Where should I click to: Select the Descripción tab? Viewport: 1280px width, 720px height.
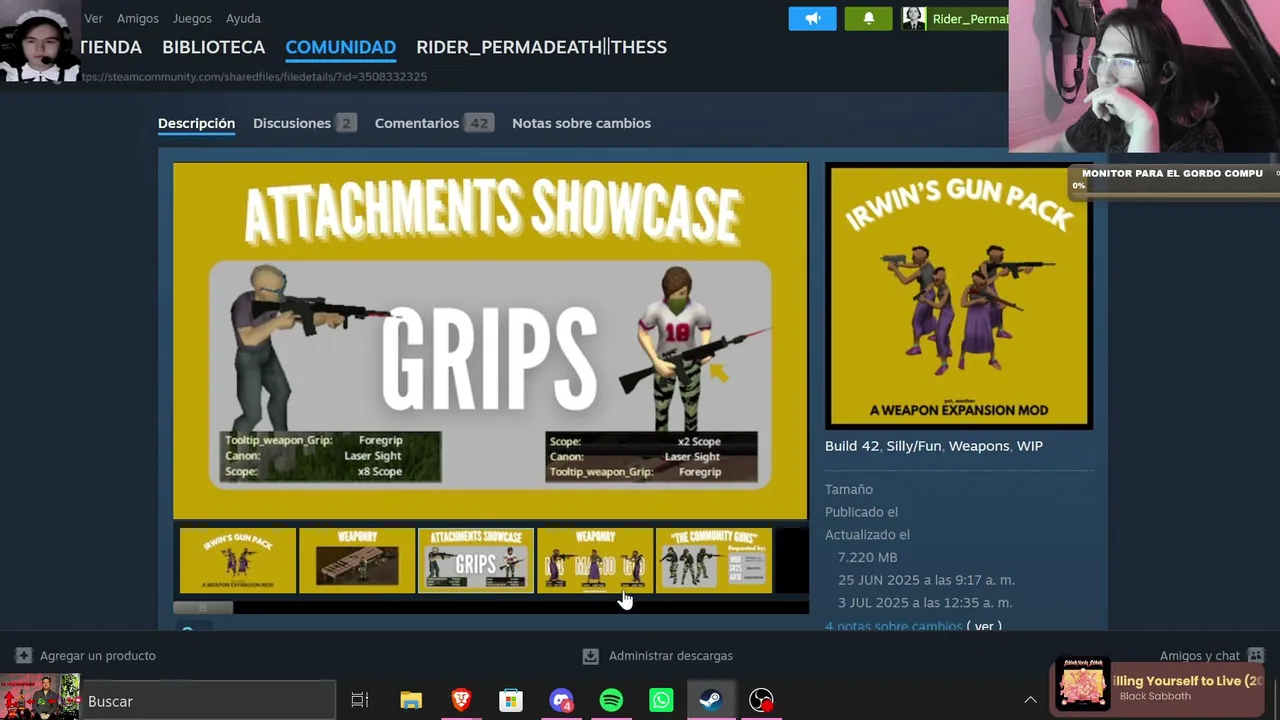(x=196, y=123)
